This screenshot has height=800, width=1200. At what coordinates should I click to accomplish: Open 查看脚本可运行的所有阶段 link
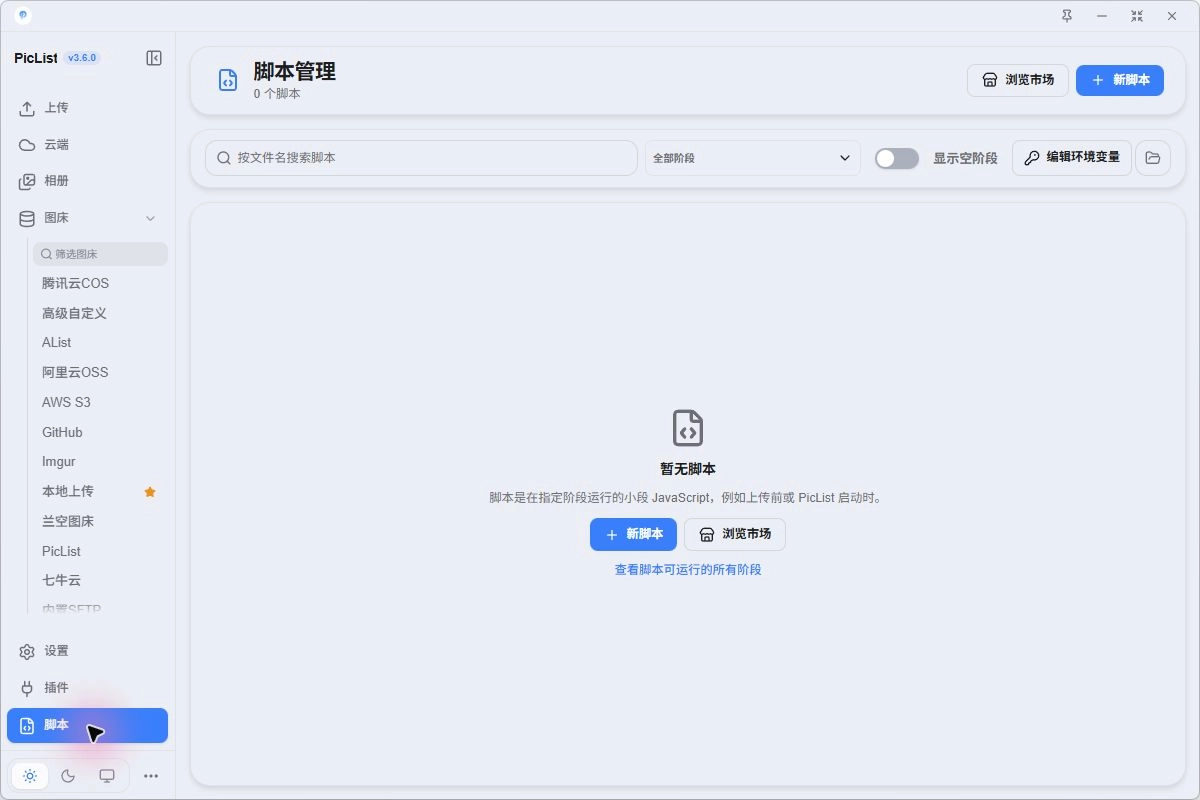(x=688, y=569)
